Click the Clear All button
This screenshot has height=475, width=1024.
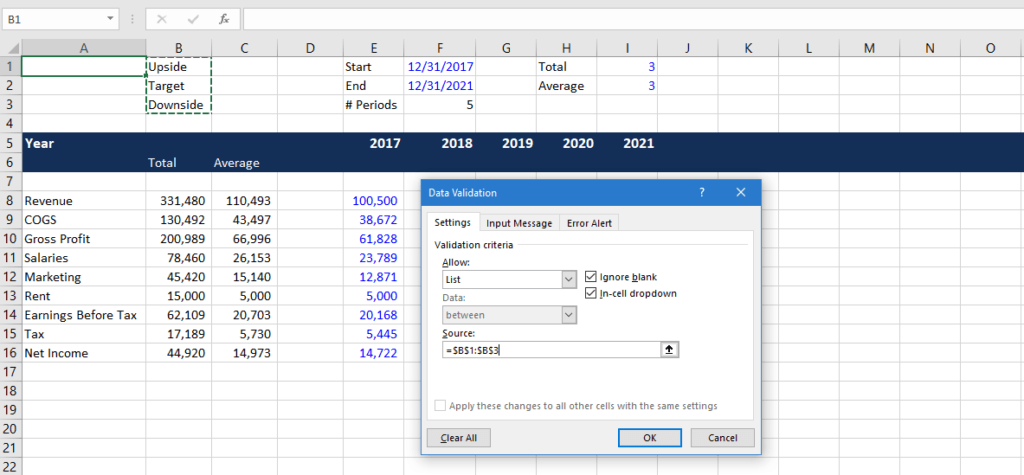point(458,438)
